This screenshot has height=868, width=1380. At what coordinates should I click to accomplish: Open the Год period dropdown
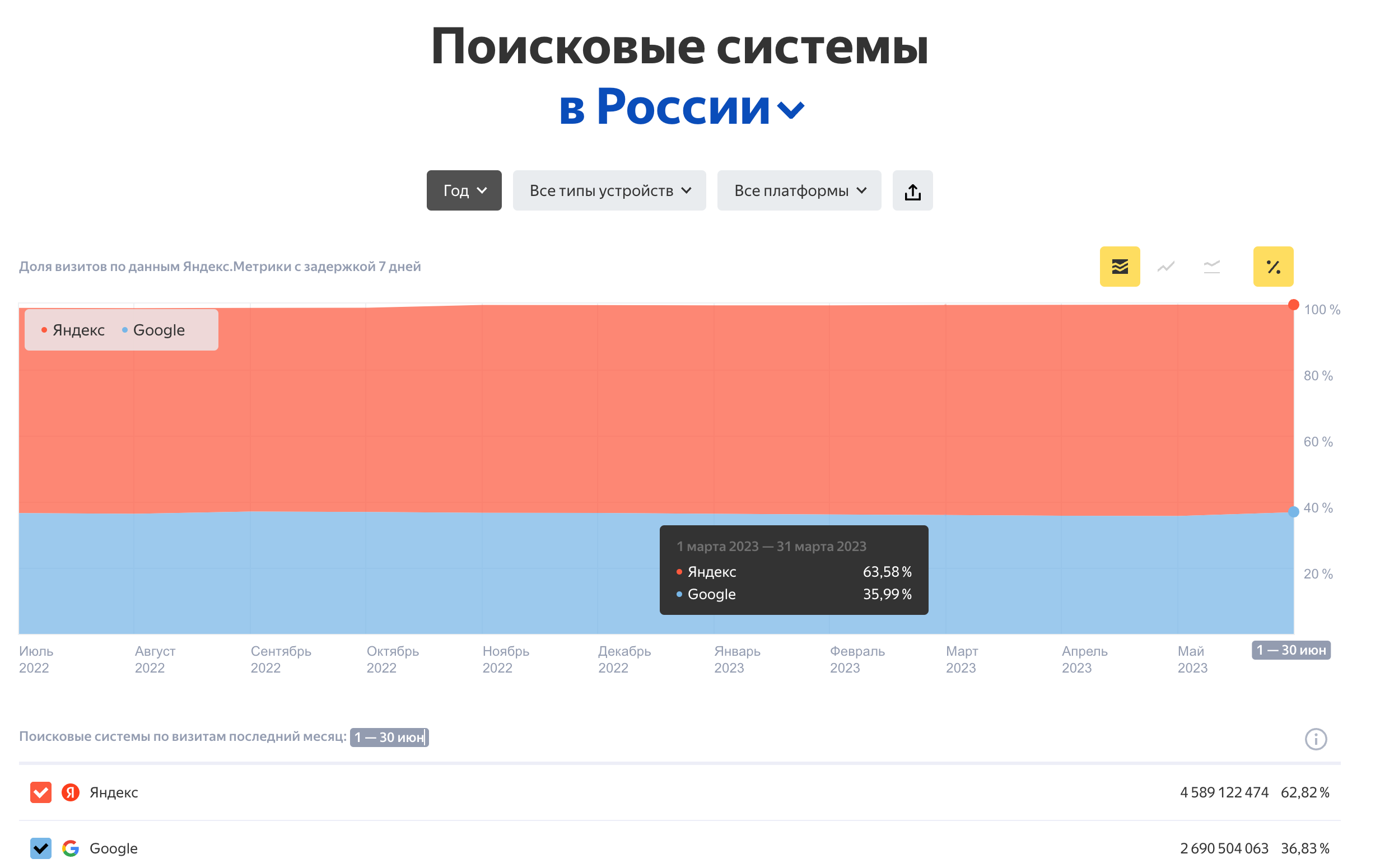pos(464,191)
